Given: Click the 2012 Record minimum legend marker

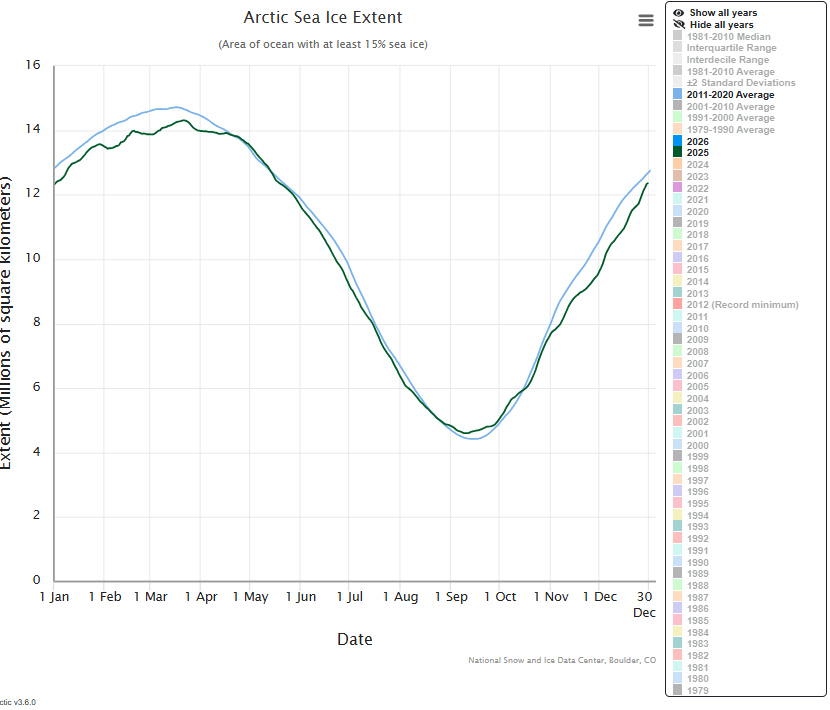Looking at the screenshot, I should pyautogui.click(x=678, y=305).
